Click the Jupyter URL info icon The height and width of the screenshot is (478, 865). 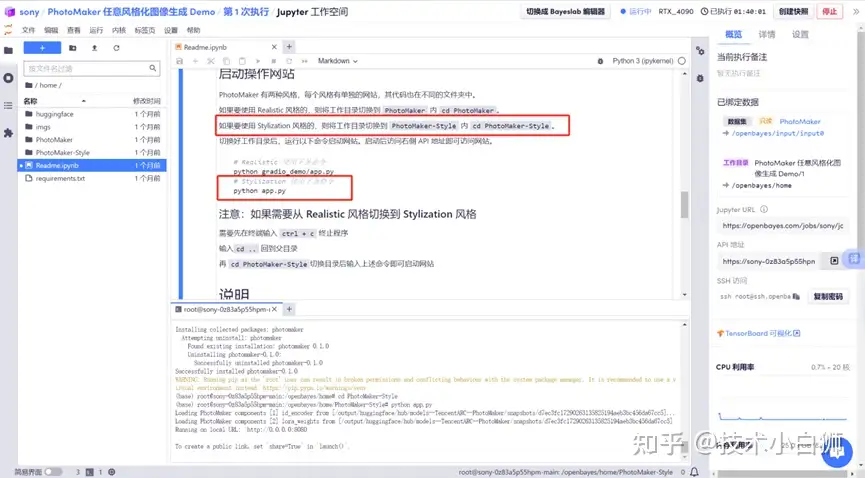pos(764,209)
